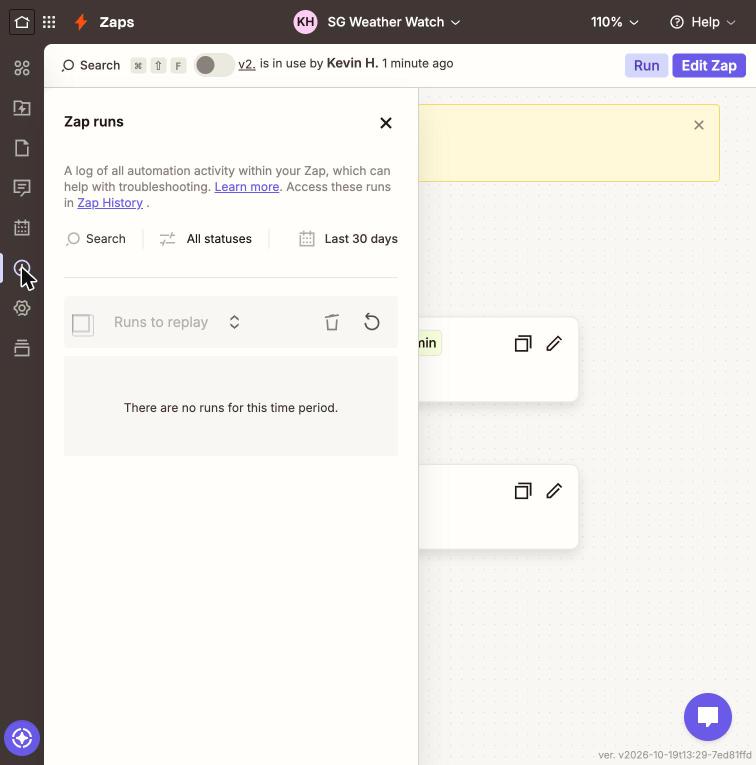Click the duplicate icon on second step card
The image size is (756, 765).
pyautogui.click(x=523, y=491)
